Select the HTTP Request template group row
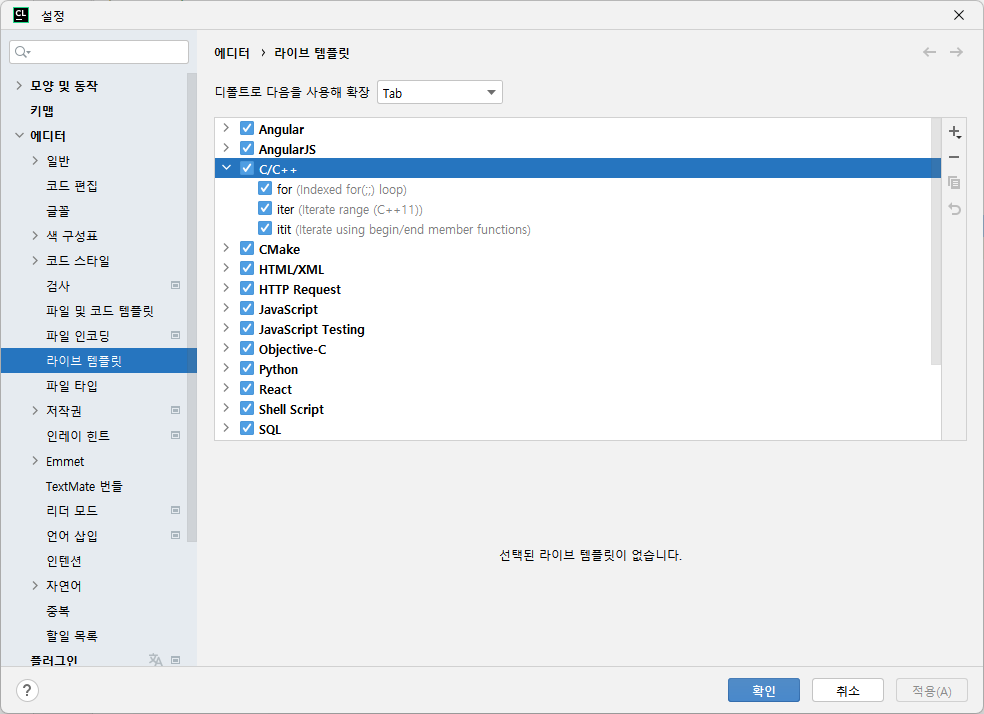The height and width of the screenshot is (714, 984). [x=577, y=289]
